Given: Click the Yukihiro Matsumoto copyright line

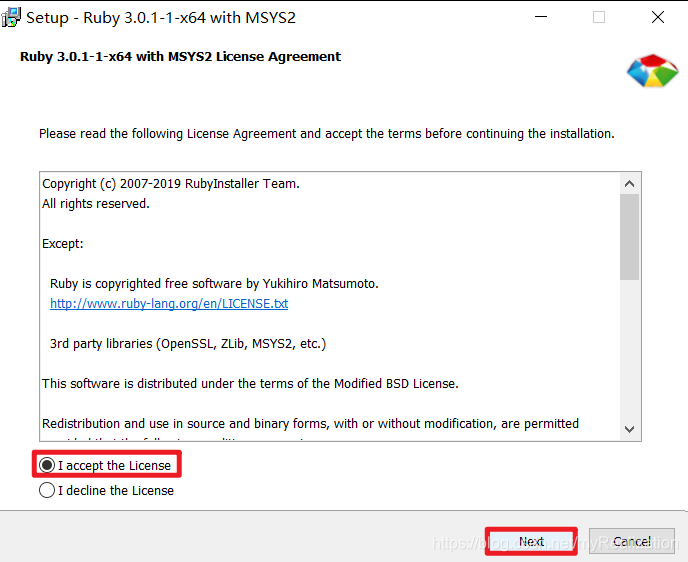Looking at the screenshot, I should (214, 284).
